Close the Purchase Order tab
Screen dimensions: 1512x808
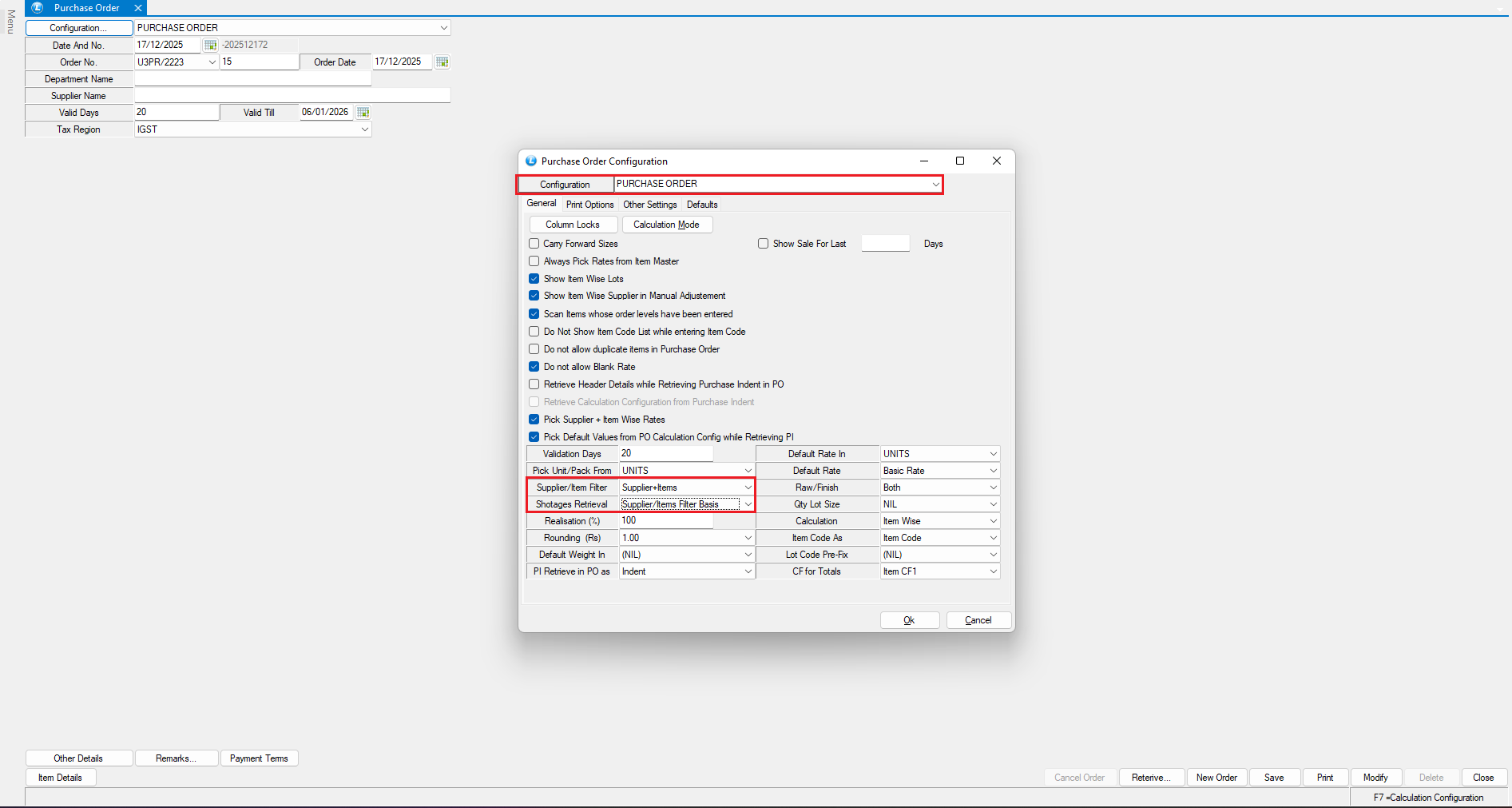(x=138, y=8)
